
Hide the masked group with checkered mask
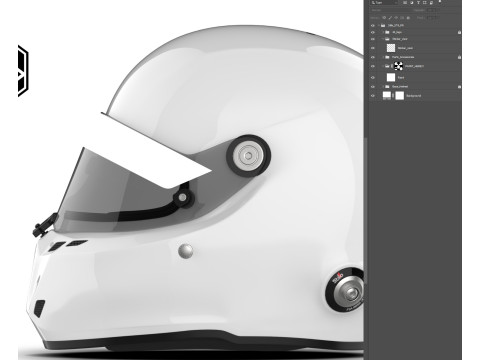[373, 66]
